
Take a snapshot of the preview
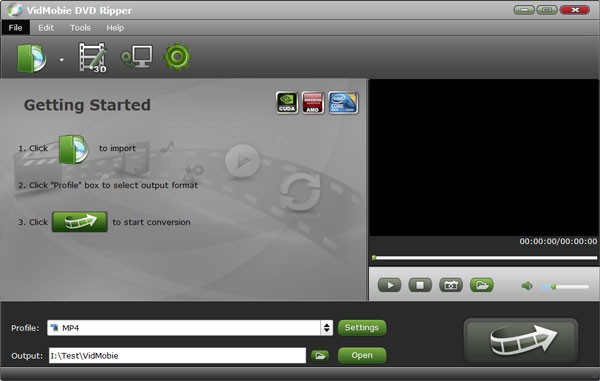pyautogui.click(x=451, y=285)
